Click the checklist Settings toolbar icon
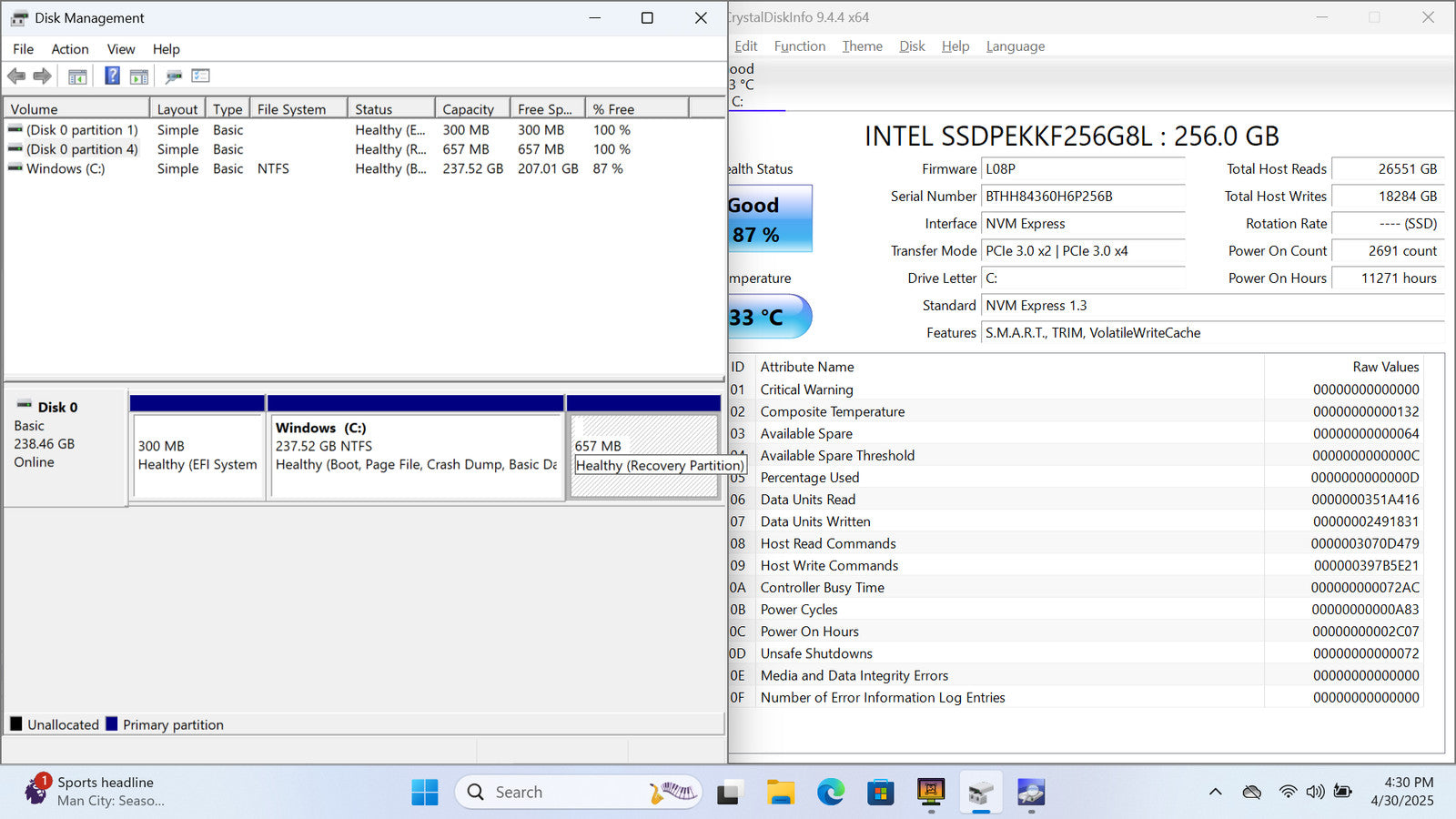The width and height of the screenshot is (1456, 819). pyautogui.click(x=201, y=76)
